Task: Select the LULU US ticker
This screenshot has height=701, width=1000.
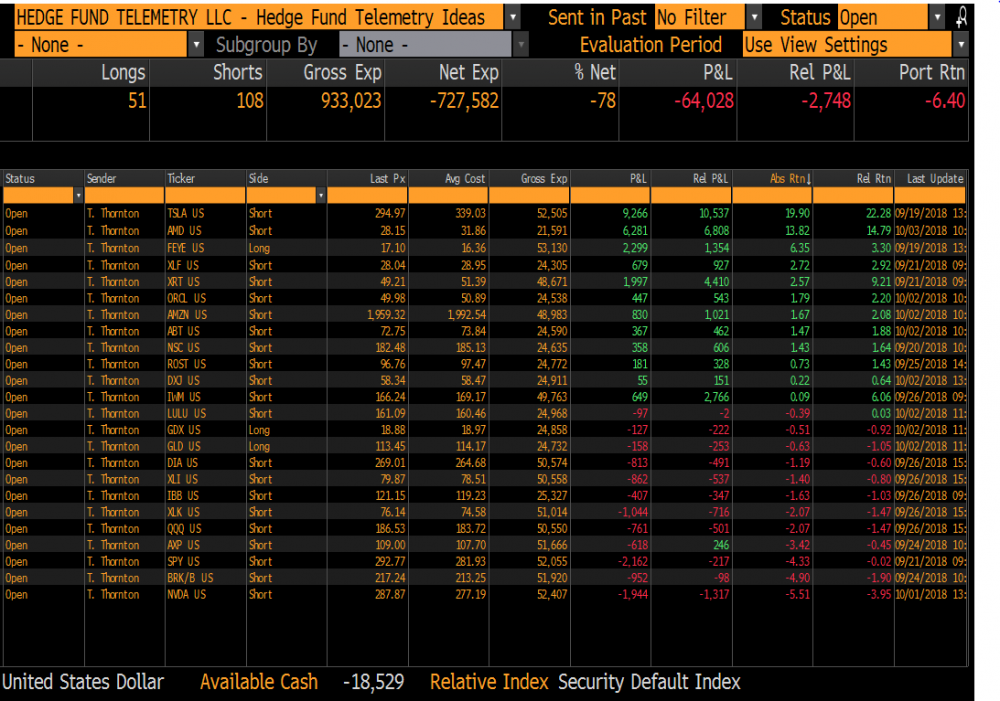Action: tap(186, 413)
